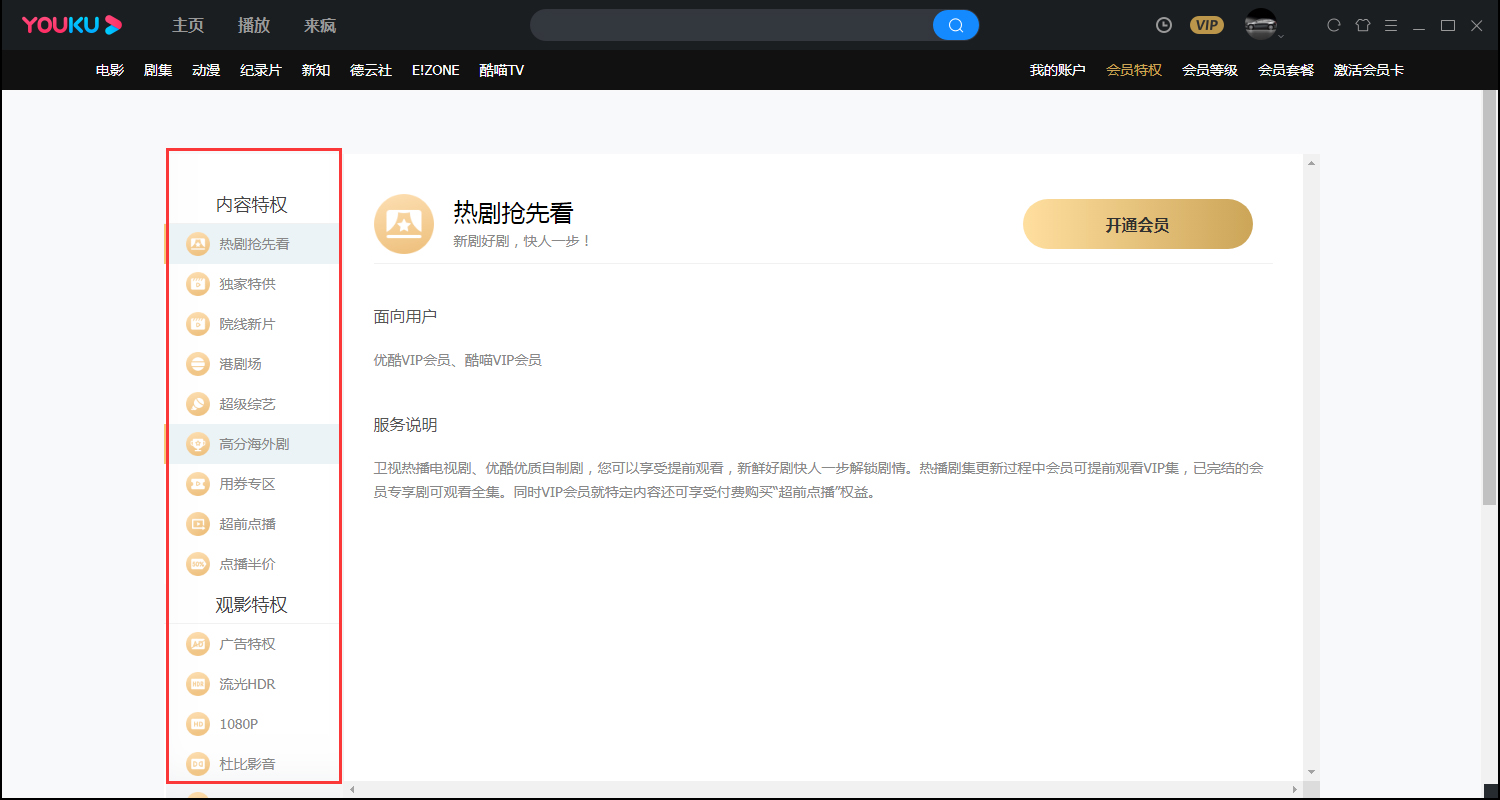
Task: Select the 流光HDR viewing privilege icon
Action: point(197,683)
